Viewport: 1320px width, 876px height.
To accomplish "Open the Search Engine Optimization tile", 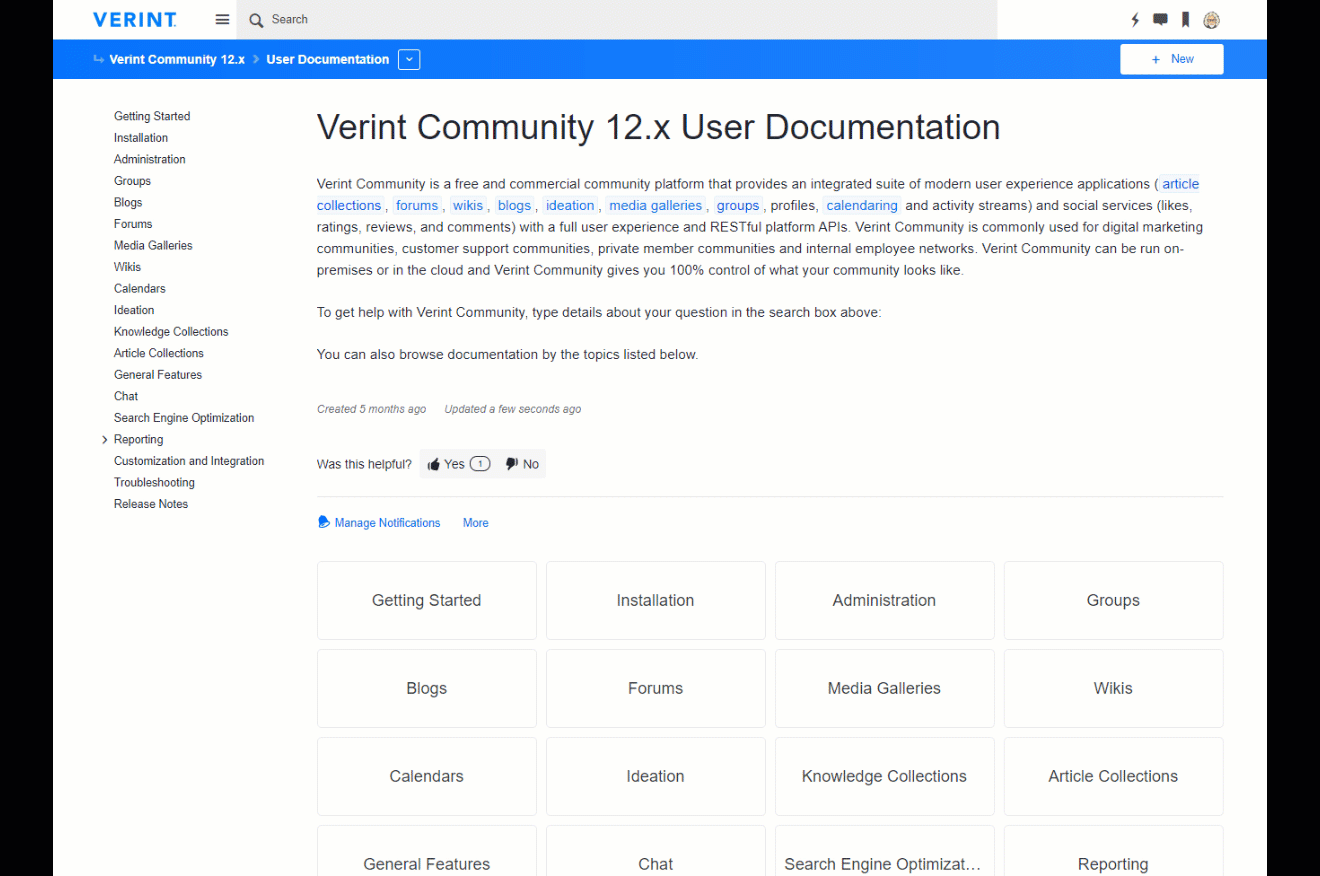I will click(x=885, y=852).
